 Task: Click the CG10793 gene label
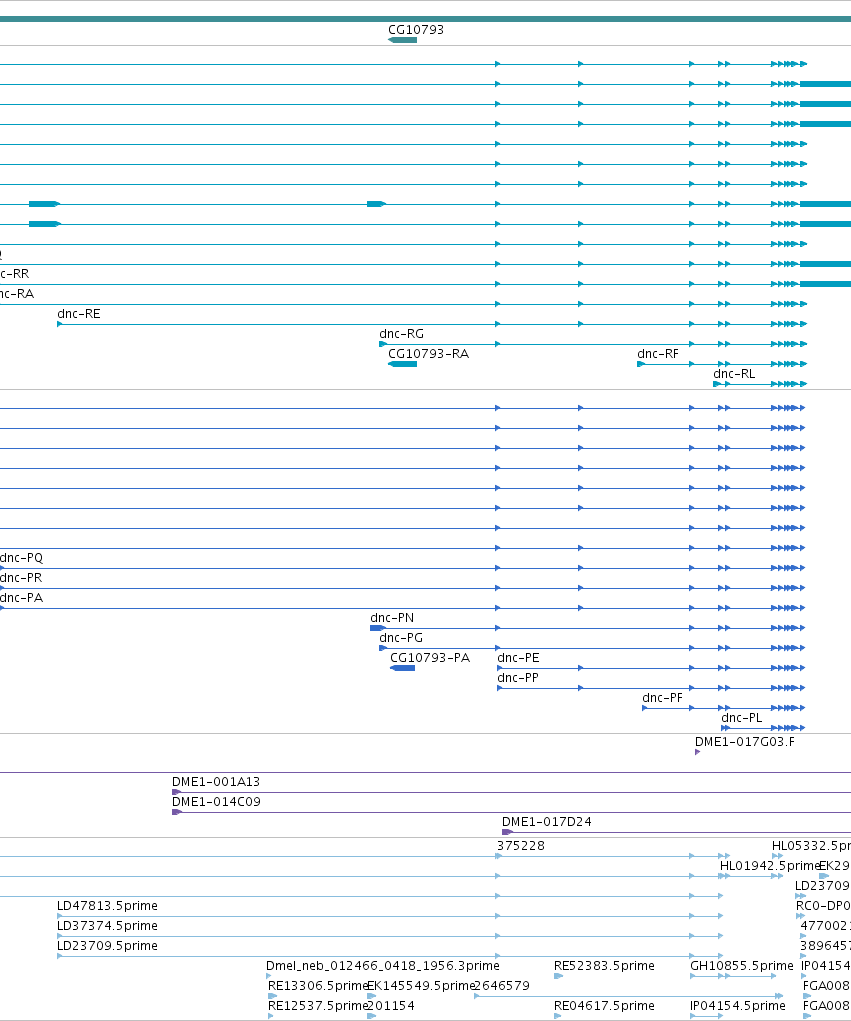click(x=415, y=30)
